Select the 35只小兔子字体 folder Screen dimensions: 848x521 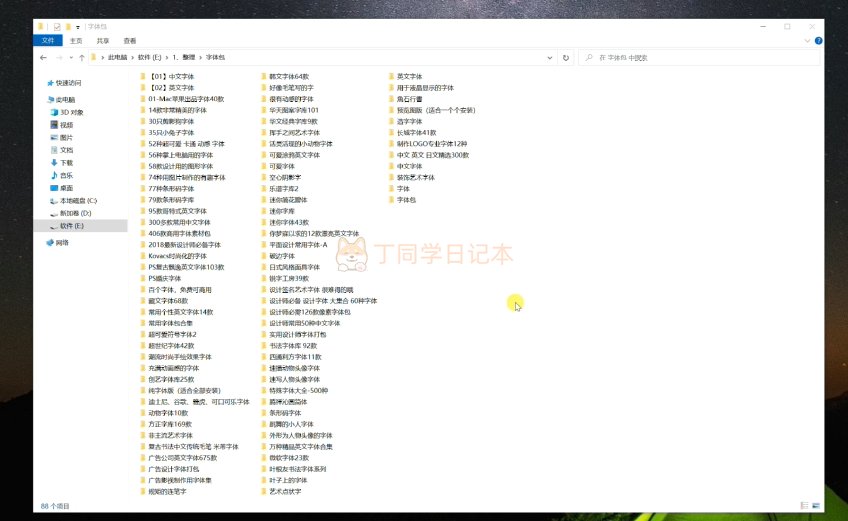click(167, 133)
